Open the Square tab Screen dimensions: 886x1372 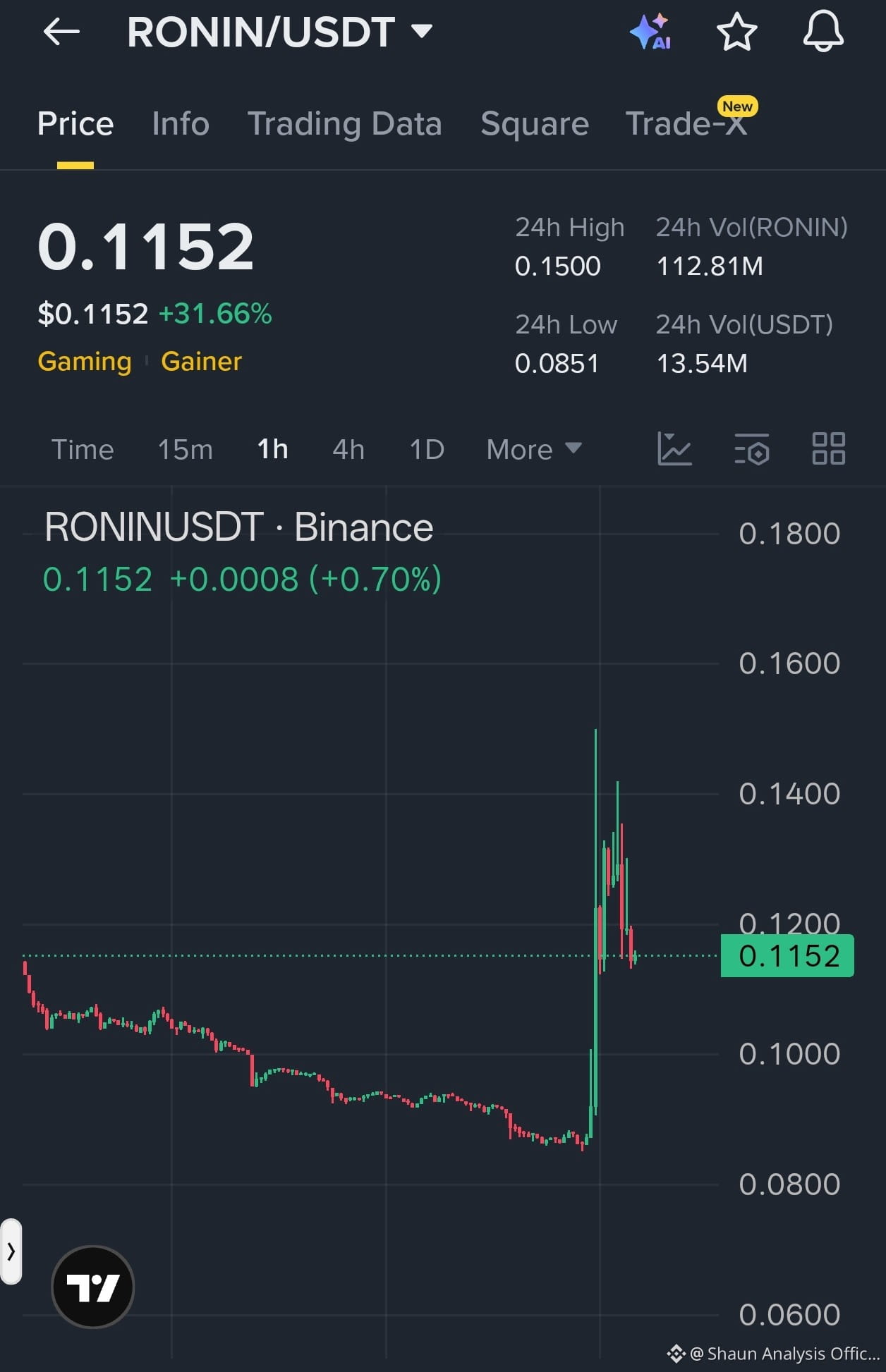(535, 125)
